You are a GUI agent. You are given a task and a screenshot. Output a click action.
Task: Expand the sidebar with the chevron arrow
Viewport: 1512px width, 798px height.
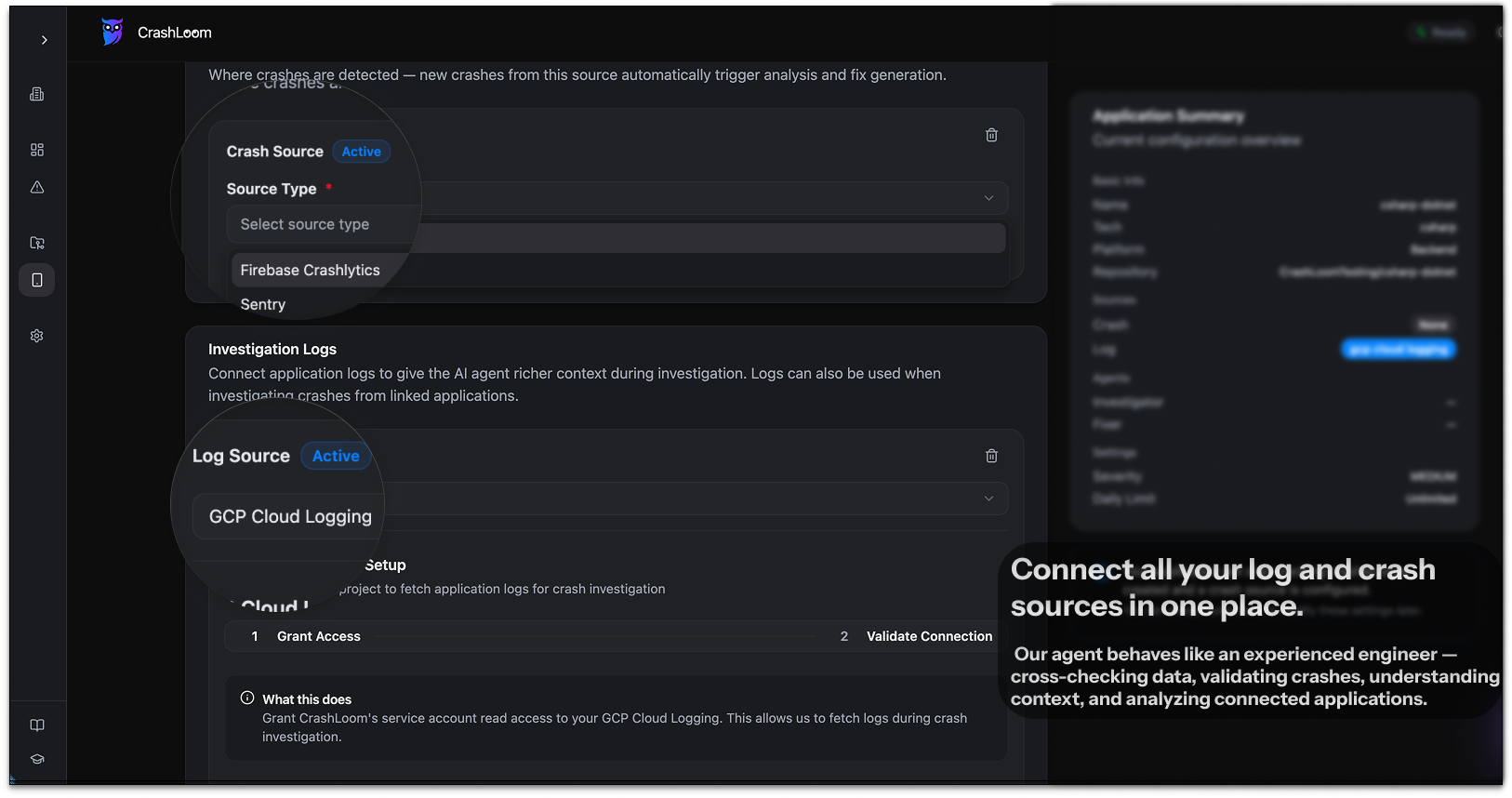(44, 40)
